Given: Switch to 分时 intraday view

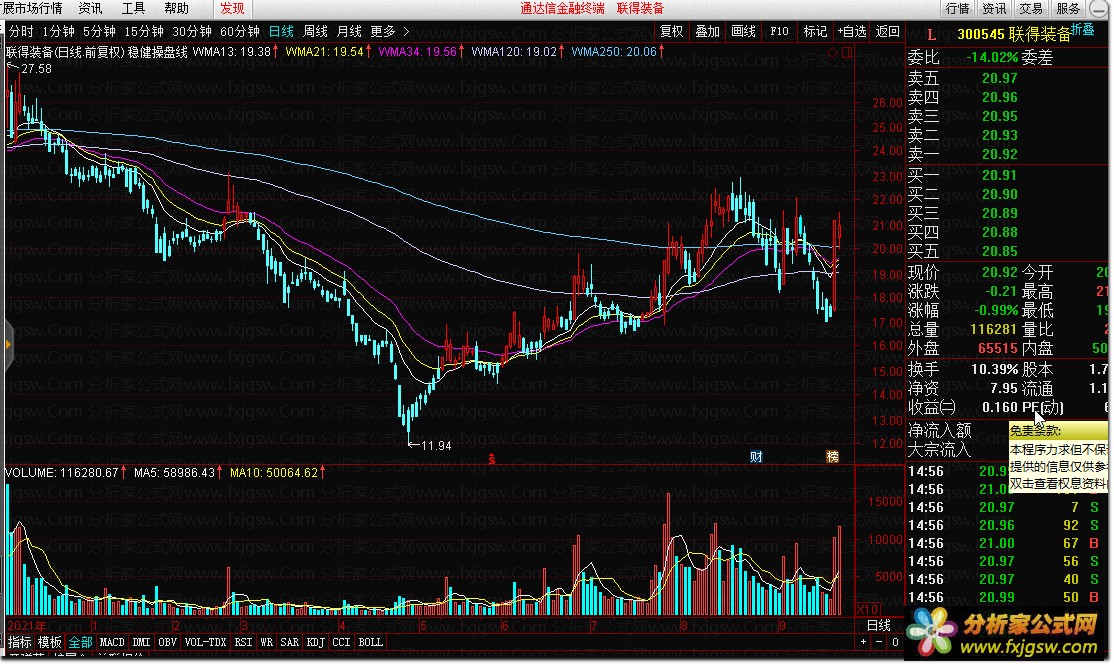Looking at the screenshot, I should [21, 31].
